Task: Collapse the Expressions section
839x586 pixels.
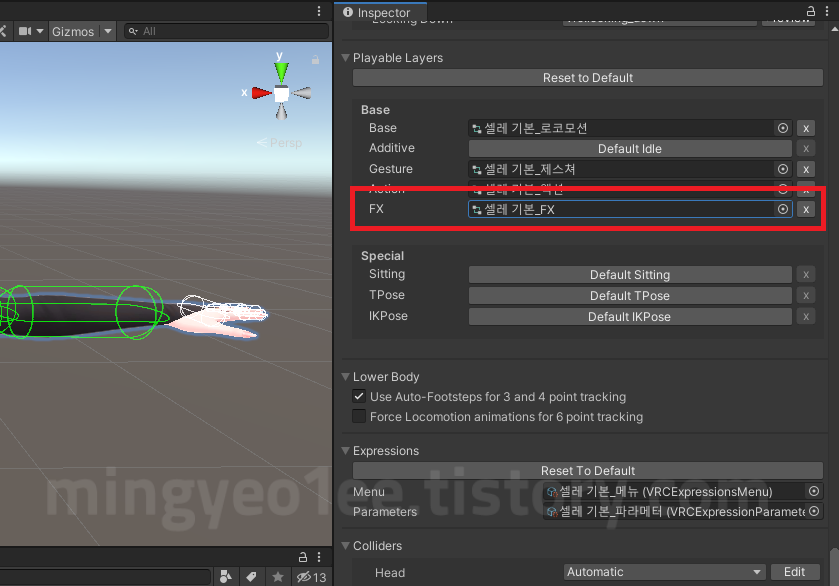Action: pyautogui.click(x=346, y=451)
